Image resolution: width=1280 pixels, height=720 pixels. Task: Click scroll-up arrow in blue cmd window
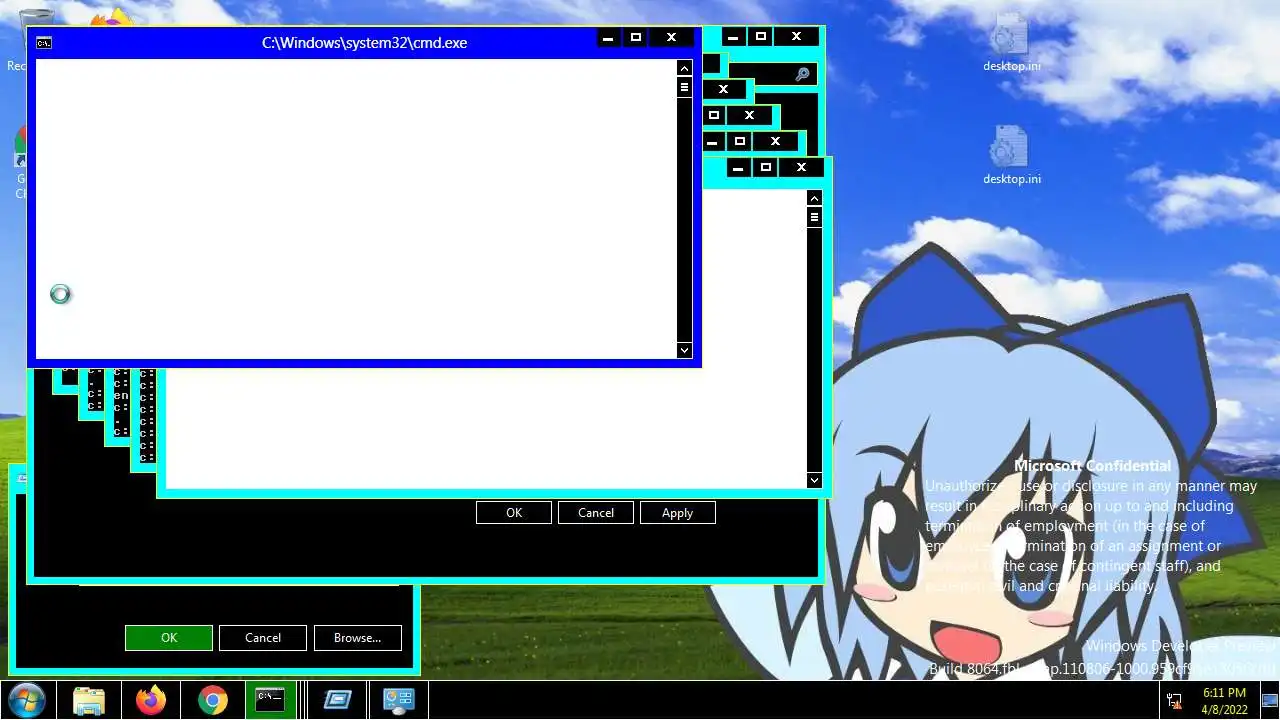click(x=684, y=68)
